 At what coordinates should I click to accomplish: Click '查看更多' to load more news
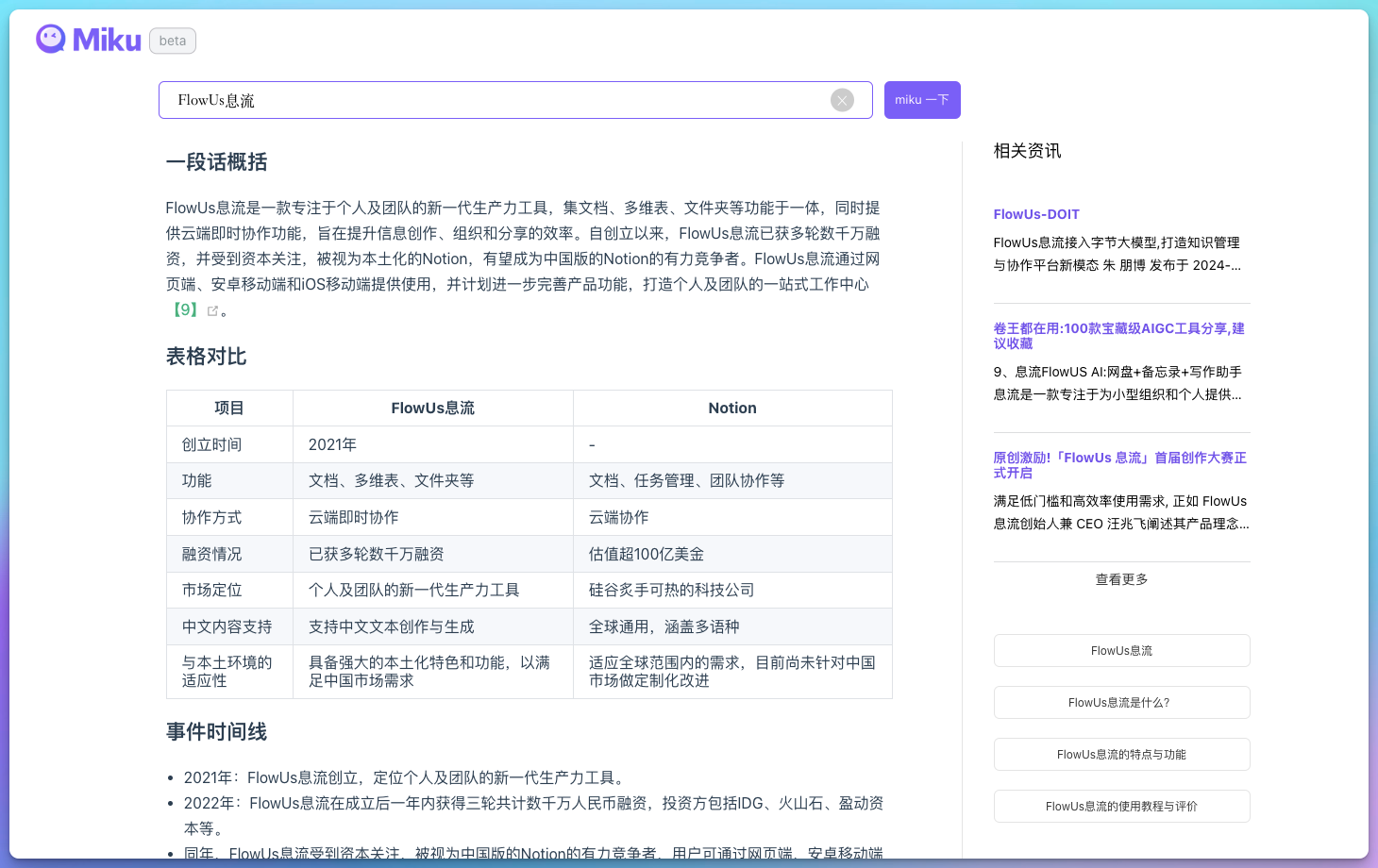tap(1121, 579)
